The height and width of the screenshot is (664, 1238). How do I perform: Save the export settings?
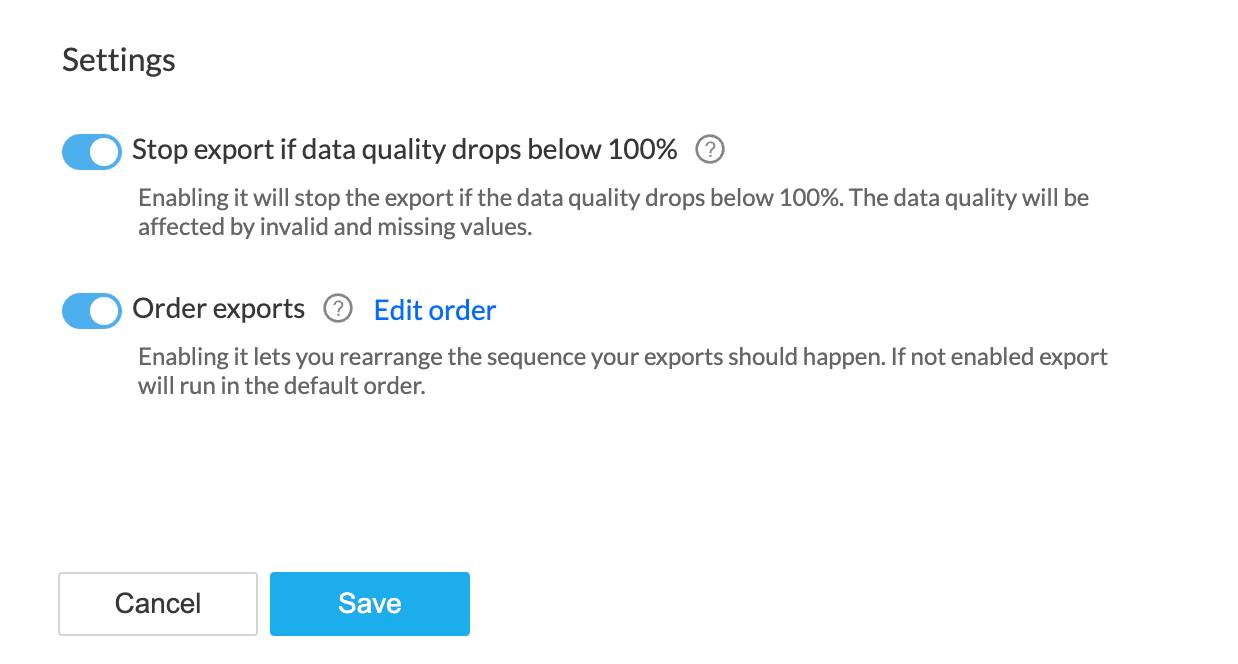(369, 603)
